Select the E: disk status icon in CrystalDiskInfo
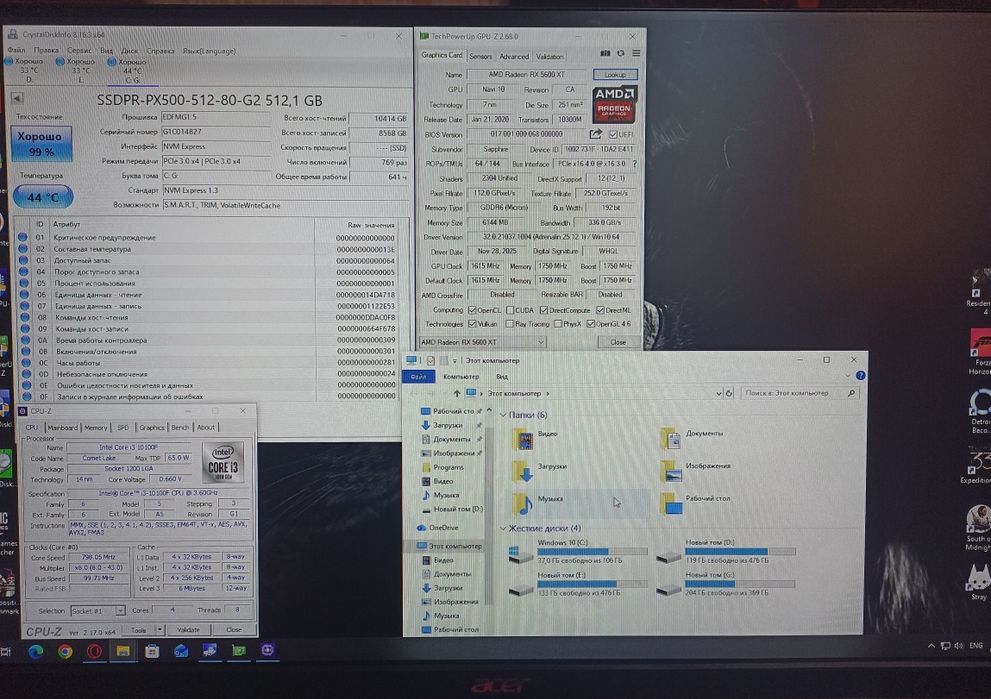 coord(60,62)
